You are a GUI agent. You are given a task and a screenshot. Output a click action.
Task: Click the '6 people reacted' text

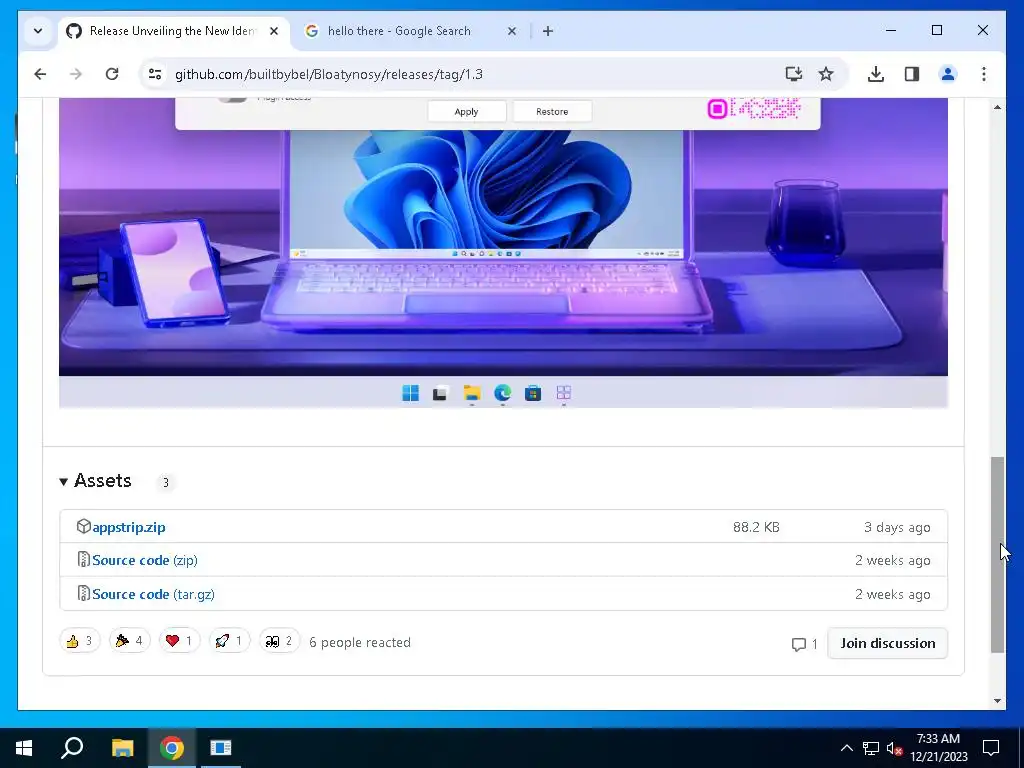[360, 643]
